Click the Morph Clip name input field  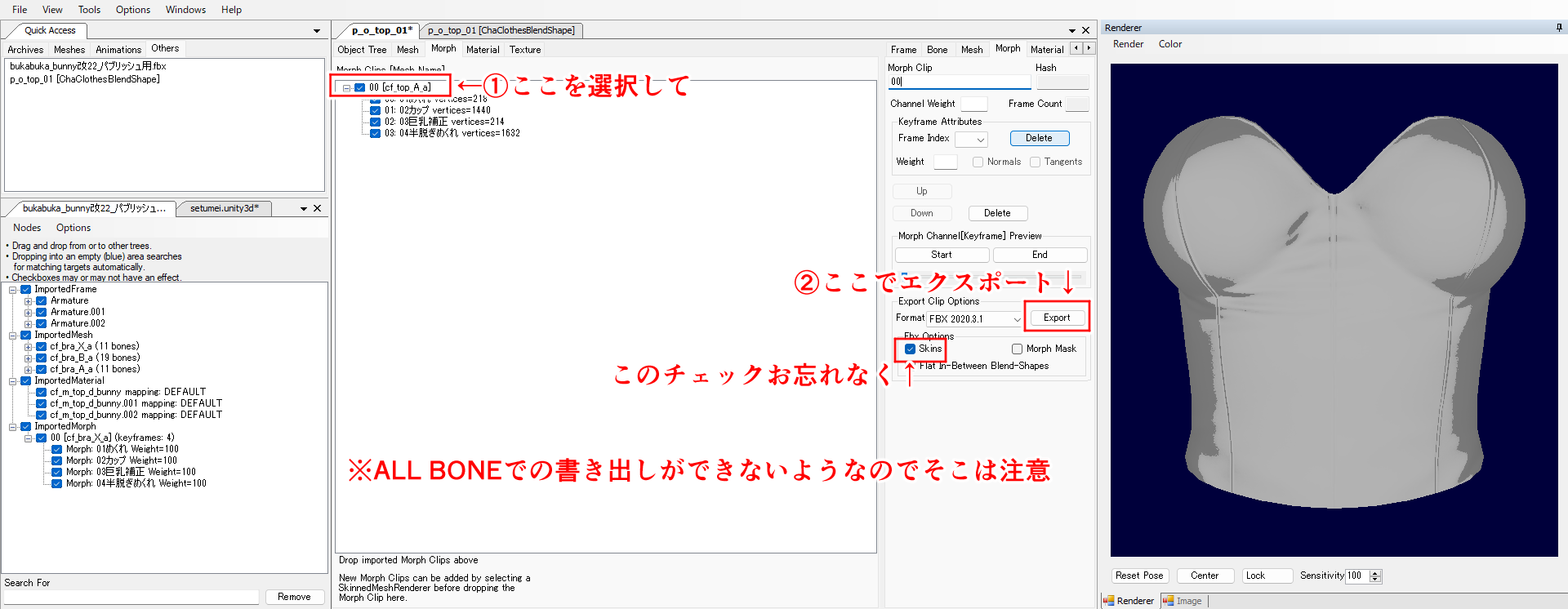pyautogui.click(x=960, y=82)
